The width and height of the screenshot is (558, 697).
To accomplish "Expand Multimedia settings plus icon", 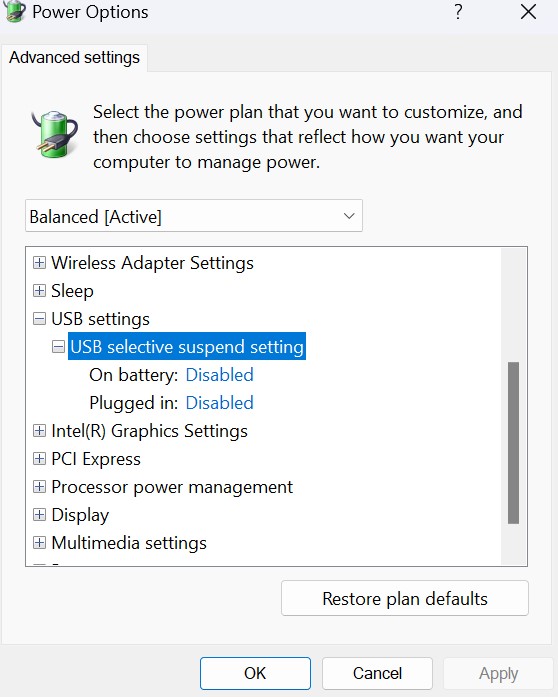I will coord(39,543).
